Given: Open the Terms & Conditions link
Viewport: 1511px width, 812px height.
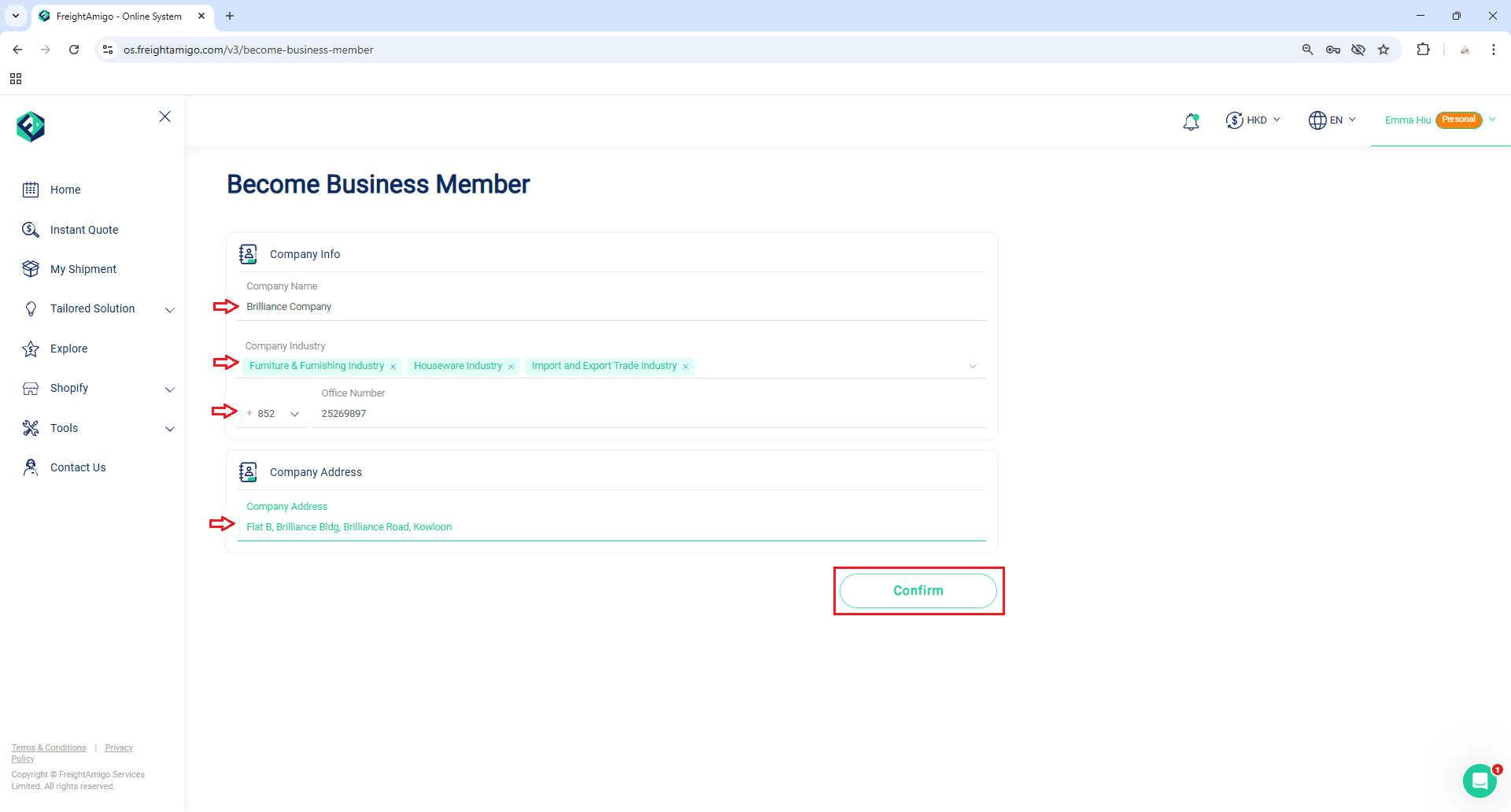Looking at the screenshot, I should [x=49, y=747].
